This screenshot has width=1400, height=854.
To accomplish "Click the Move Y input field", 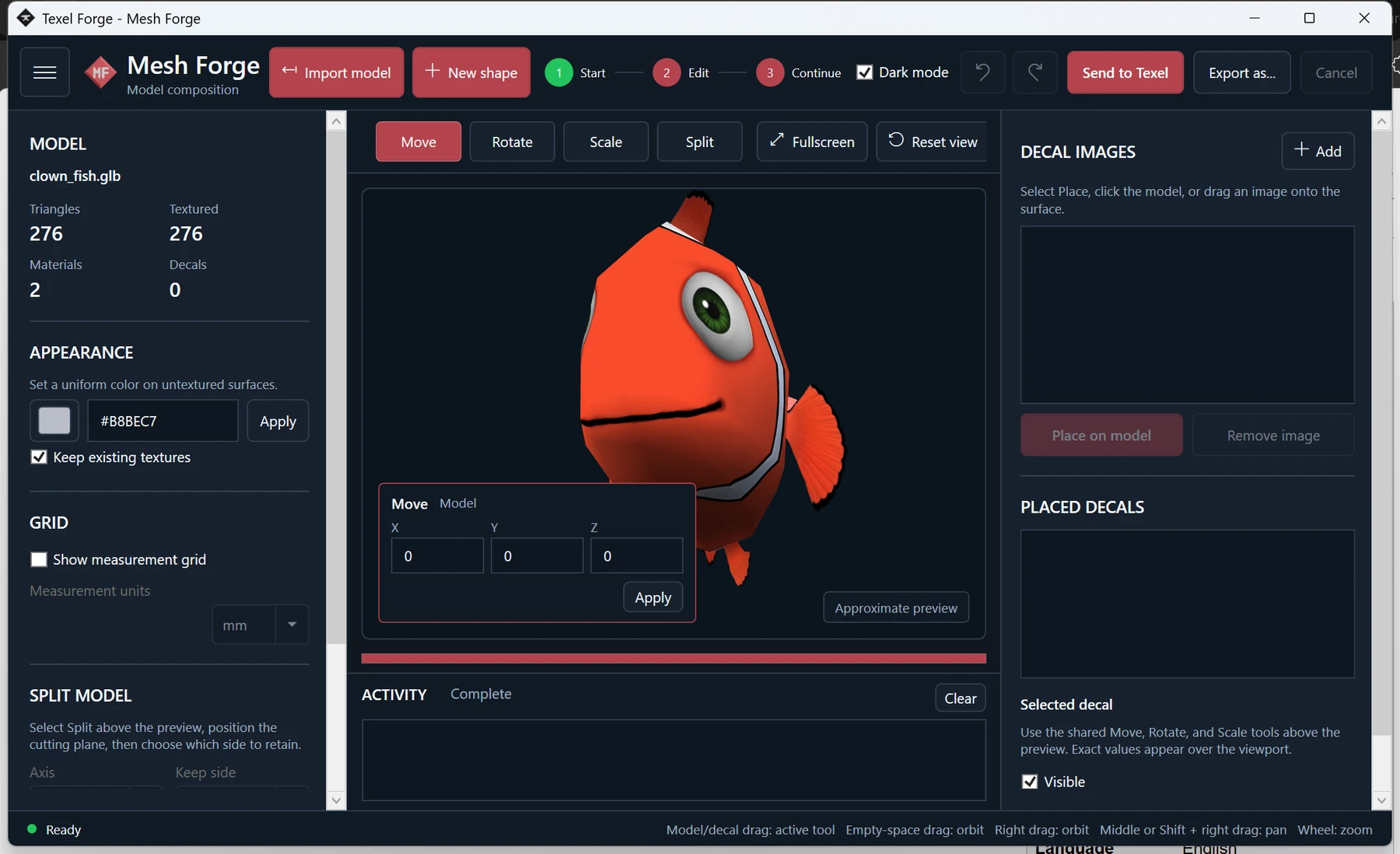I will [537, 555].
